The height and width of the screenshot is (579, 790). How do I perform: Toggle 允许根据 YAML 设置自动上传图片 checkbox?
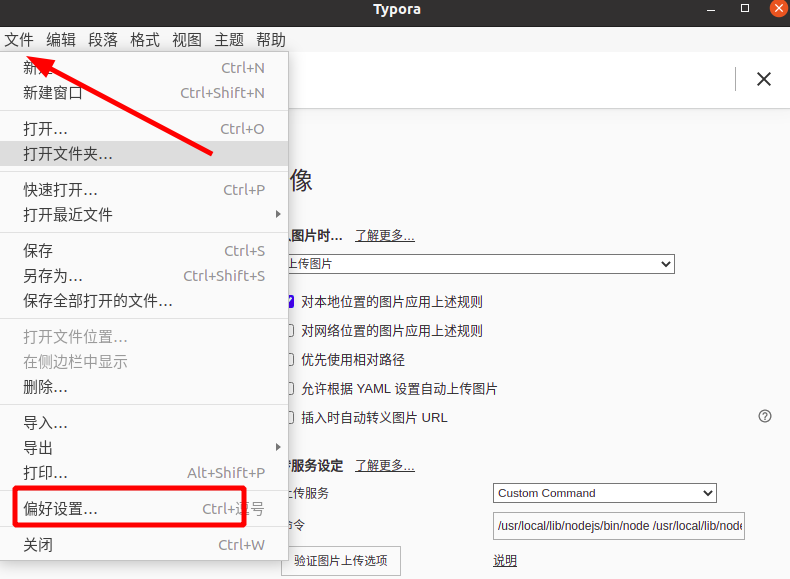pos(291,389)
